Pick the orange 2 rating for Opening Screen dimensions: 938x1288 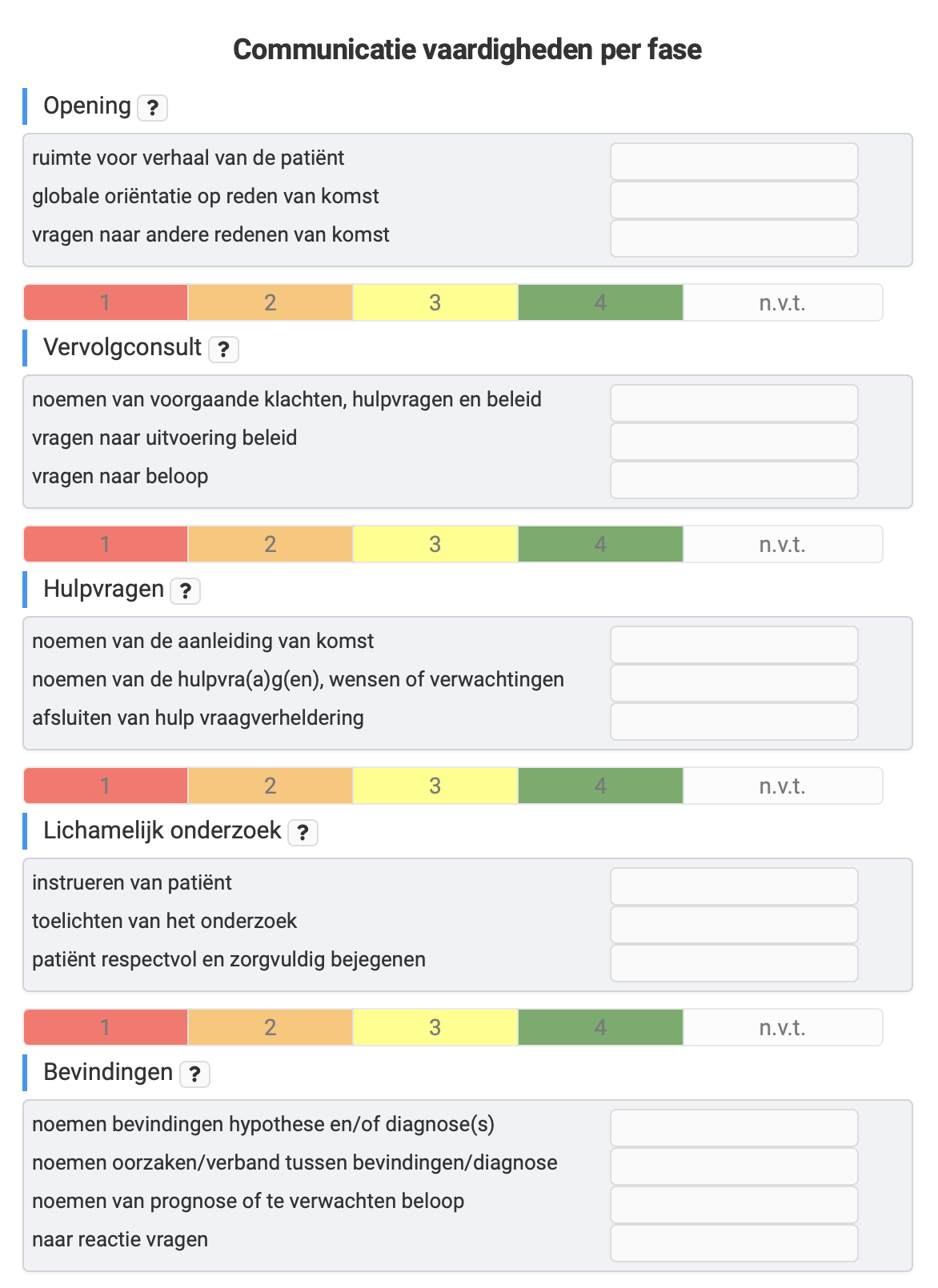(x=271, y=302)
